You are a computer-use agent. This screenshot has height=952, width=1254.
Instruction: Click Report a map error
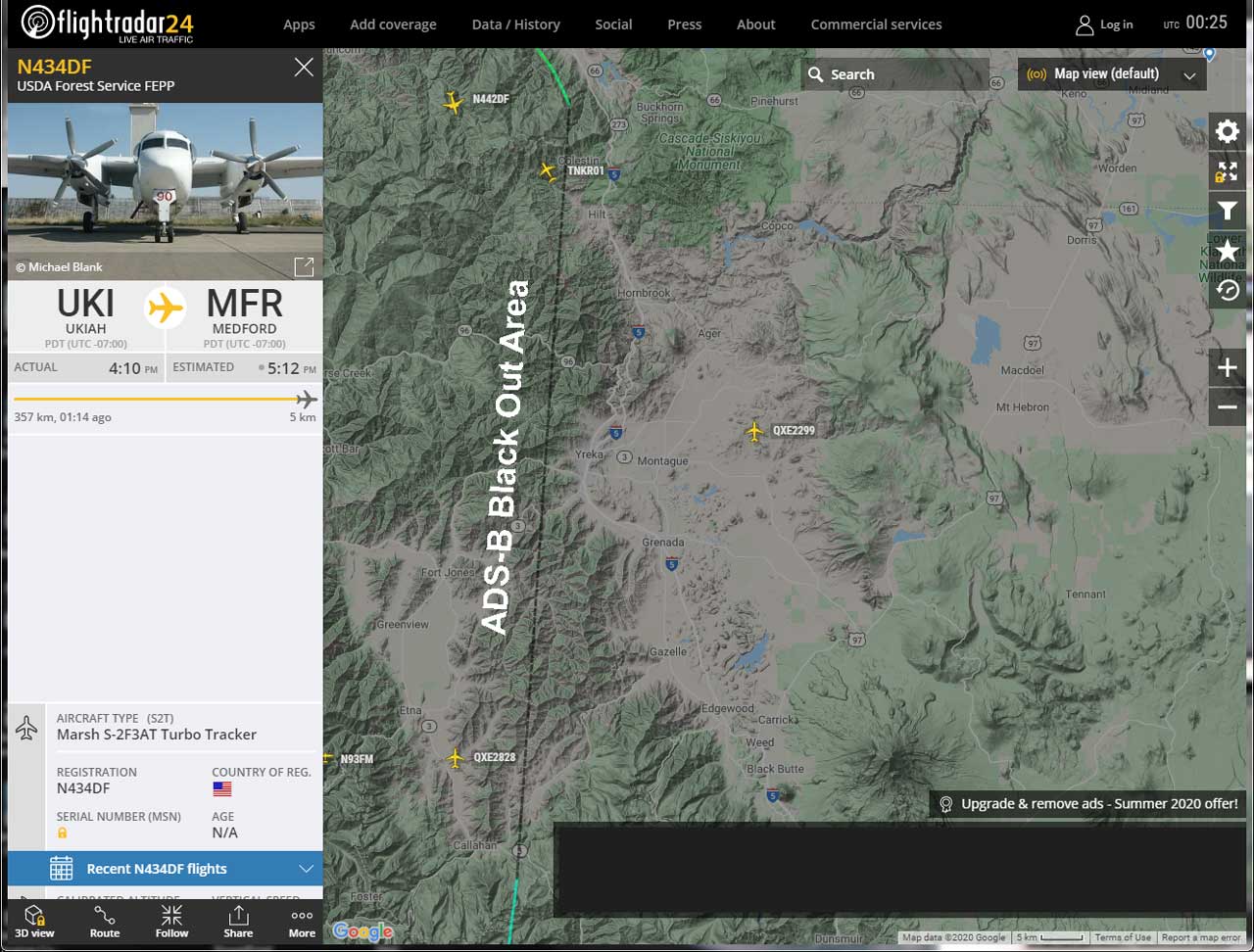pyautogui.click(x=1201, y=937)
